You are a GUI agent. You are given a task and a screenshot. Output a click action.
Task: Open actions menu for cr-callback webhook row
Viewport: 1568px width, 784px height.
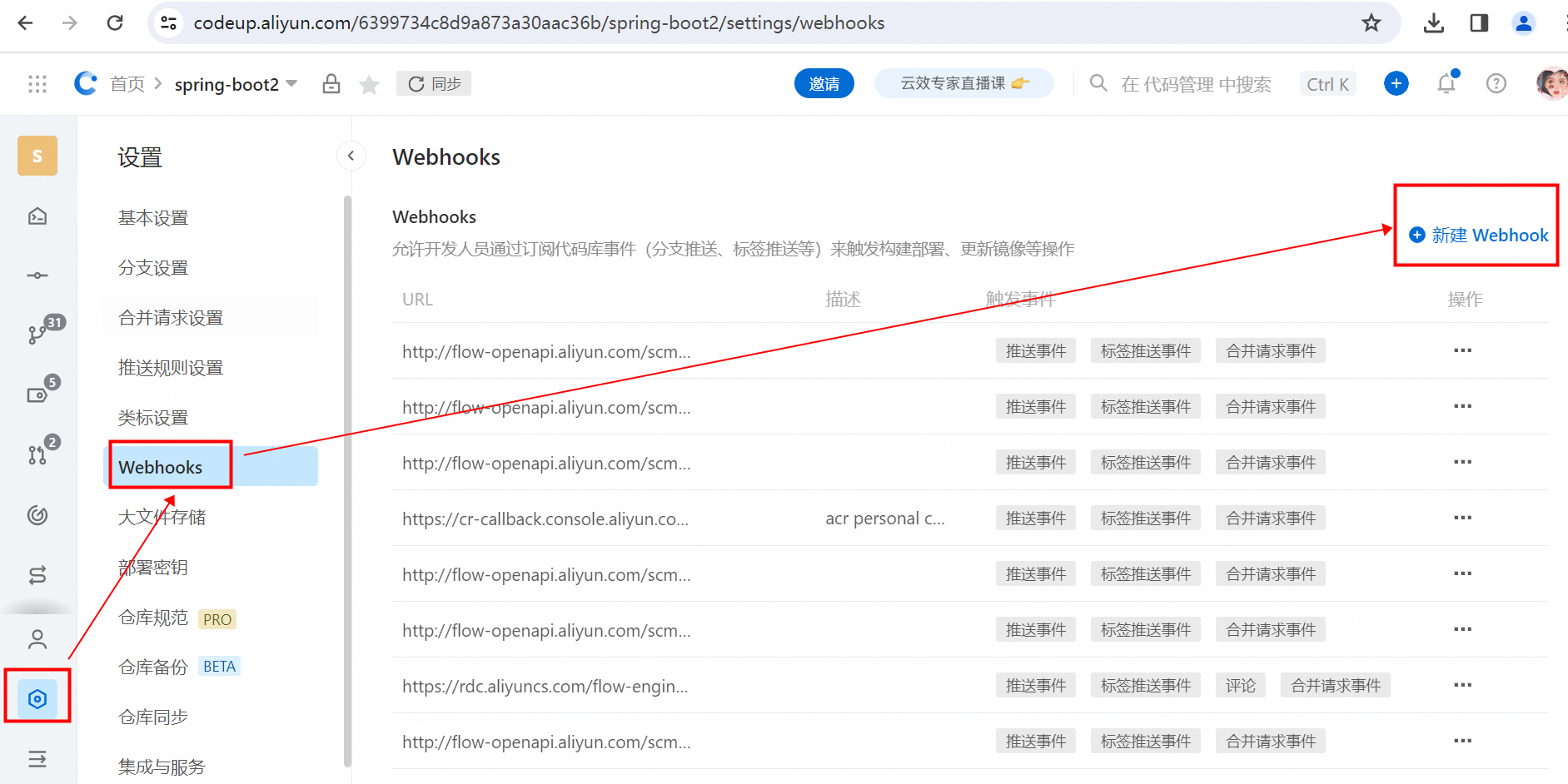tap(1462, 518)
